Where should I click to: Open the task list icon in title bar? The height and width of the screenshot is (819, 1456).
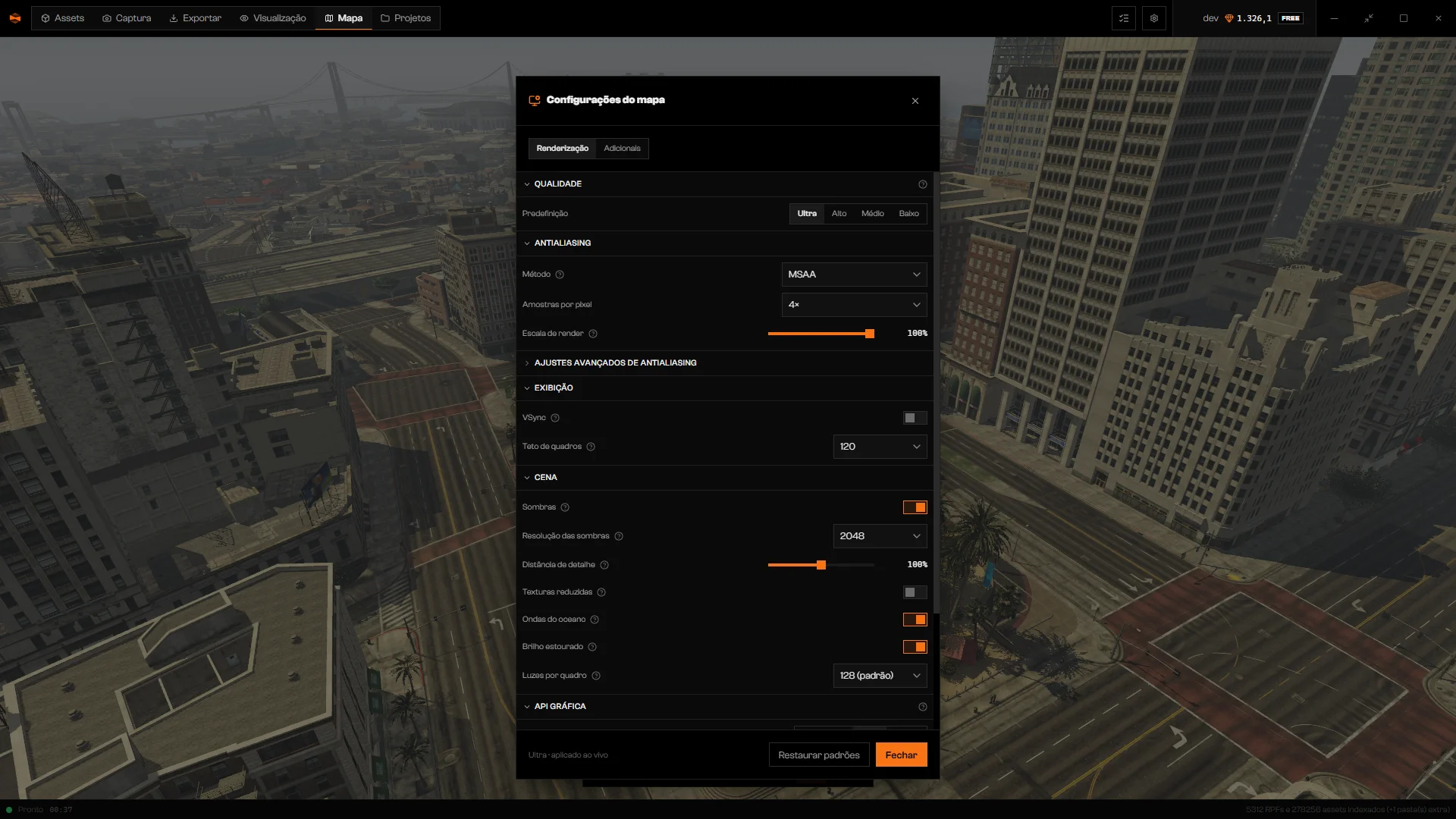tap(1124, 18)
